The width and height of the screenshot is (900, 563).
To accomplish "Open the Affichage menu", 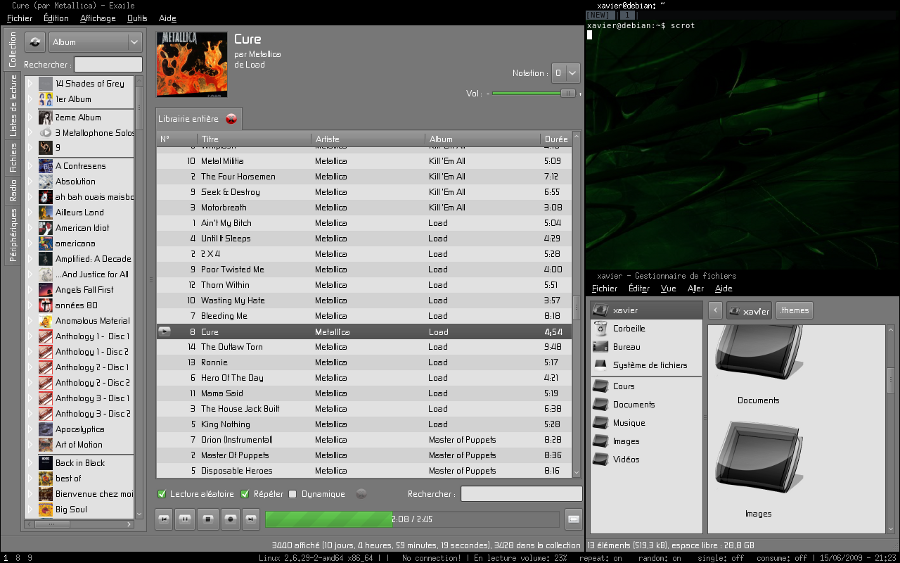I will (98, 18).
